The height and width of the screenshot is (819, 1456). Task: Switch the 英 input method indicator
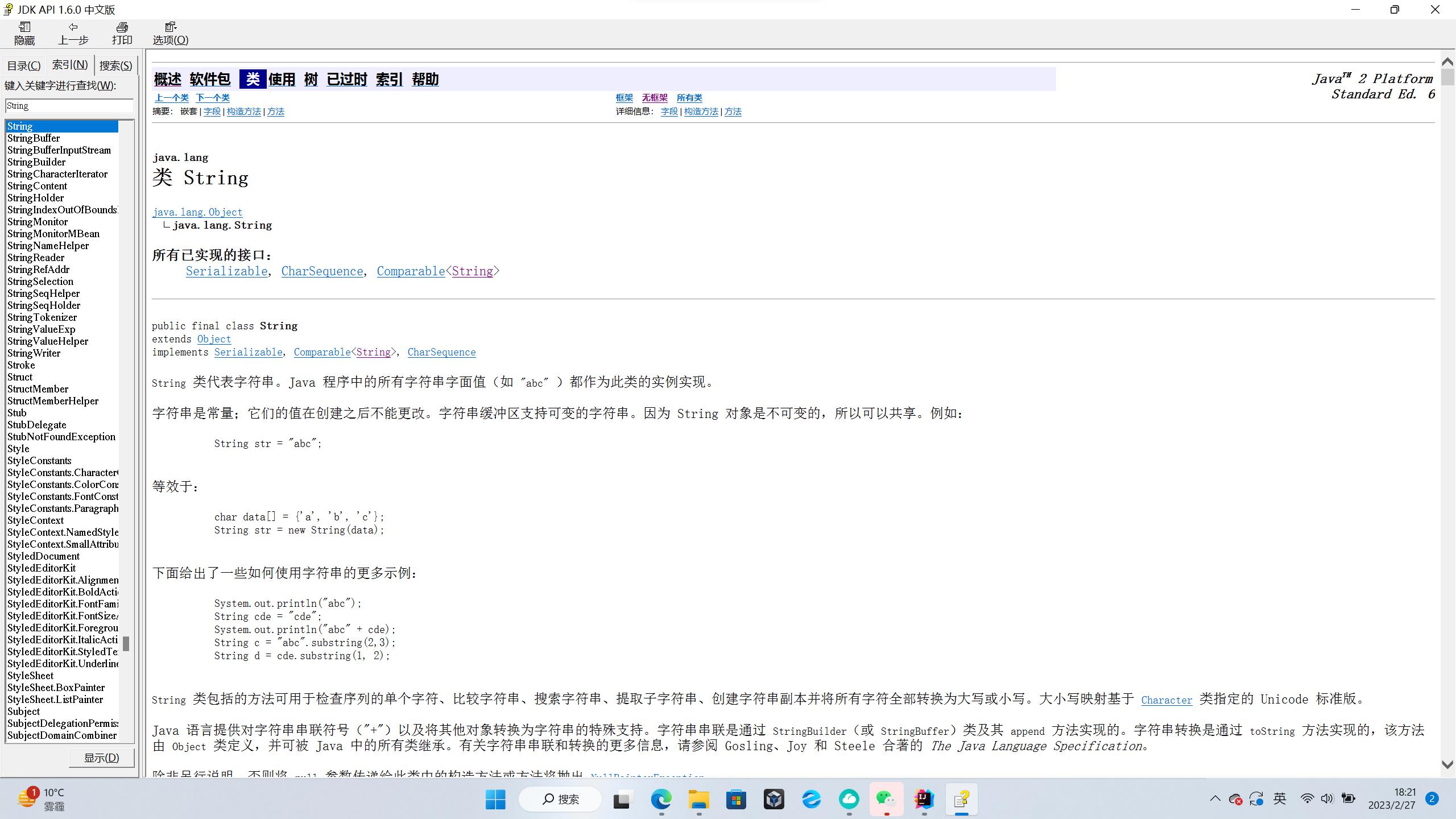click(x=1280, y=799)
